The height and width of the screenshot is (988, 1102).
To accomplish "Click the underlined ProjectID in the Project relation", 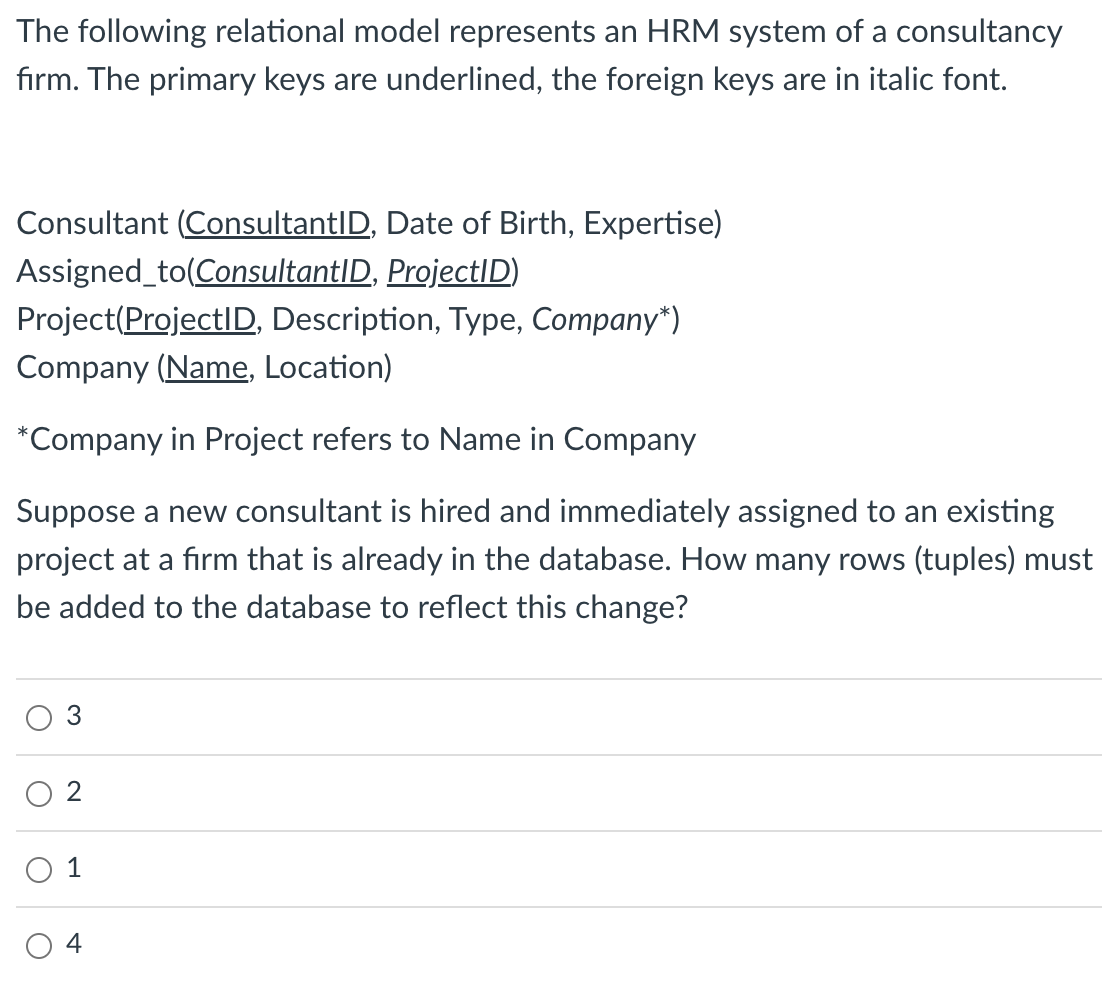I will [191, 319].
